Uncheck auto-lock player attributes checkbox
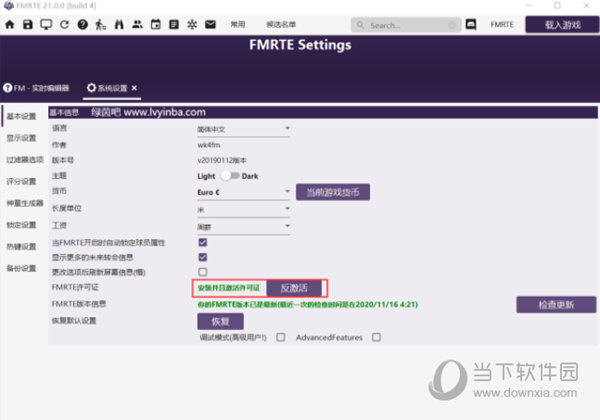The image size is (600, 420). (x=203, y=243)
